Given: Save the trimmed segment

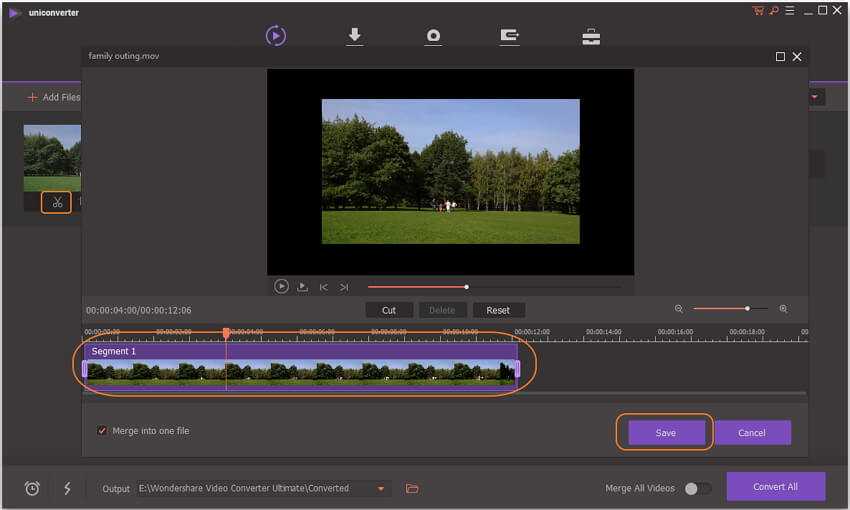Looking at the screenshot, I should click(x=665, y=433).
